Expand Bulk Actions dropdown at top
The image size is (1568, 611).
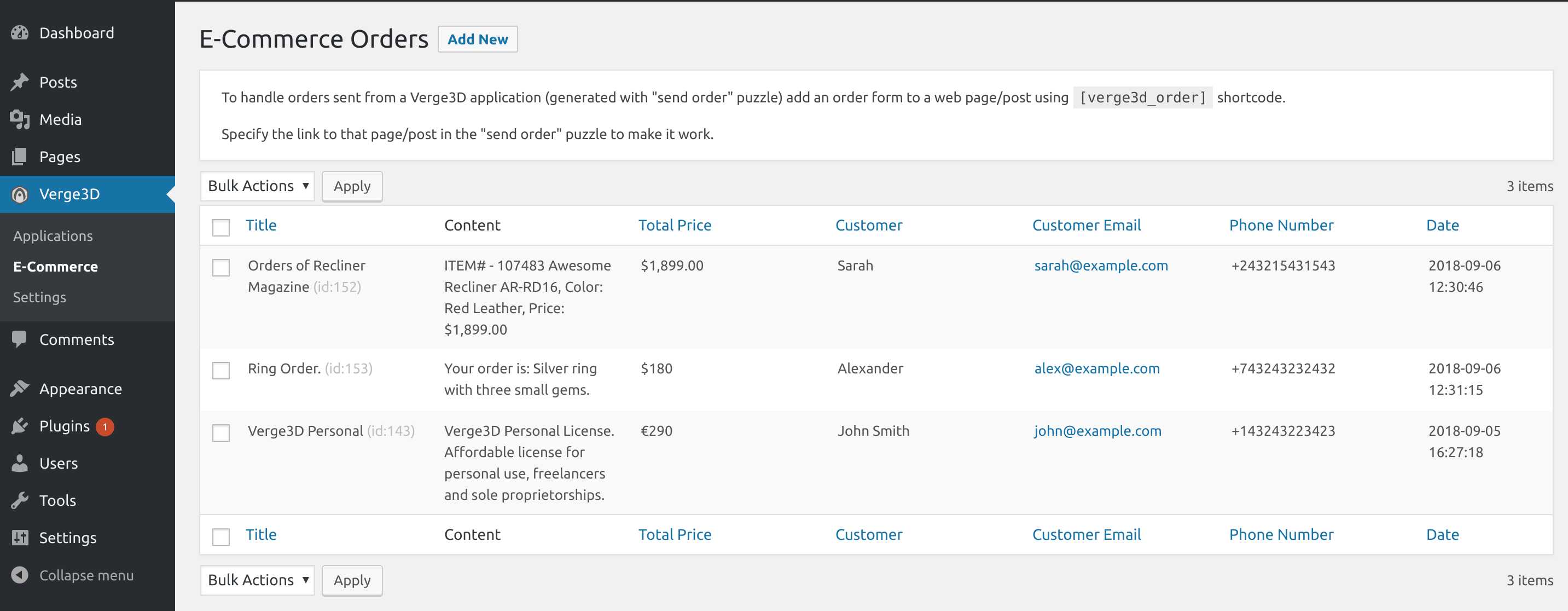pos(257,185)
